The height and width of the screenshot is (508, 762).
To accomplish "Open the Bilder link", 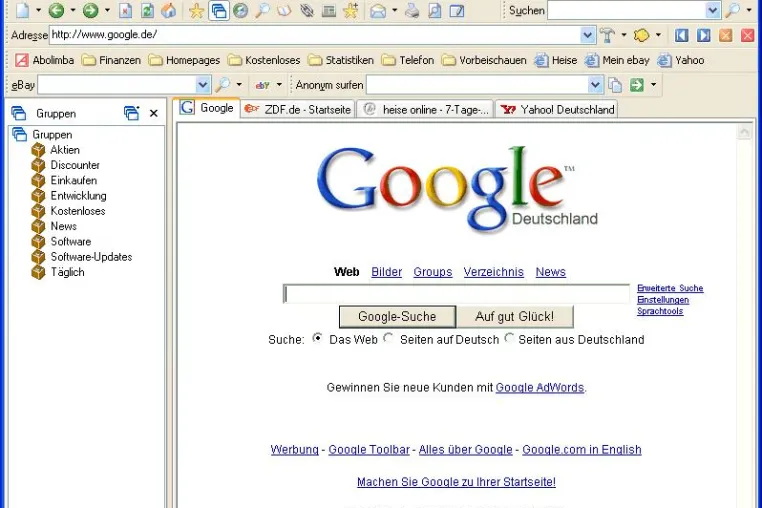I will (x=387, y=272).
